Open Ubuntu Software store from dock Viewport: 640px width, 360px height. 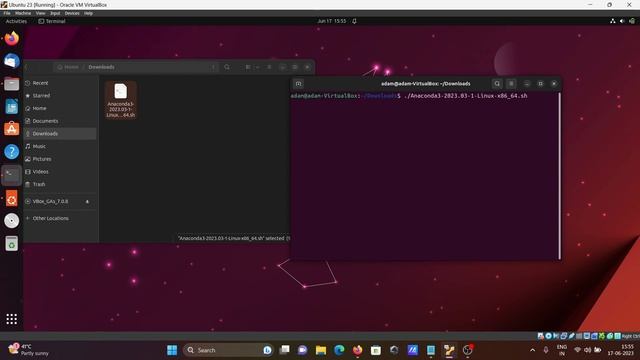(x=11, y=129)
